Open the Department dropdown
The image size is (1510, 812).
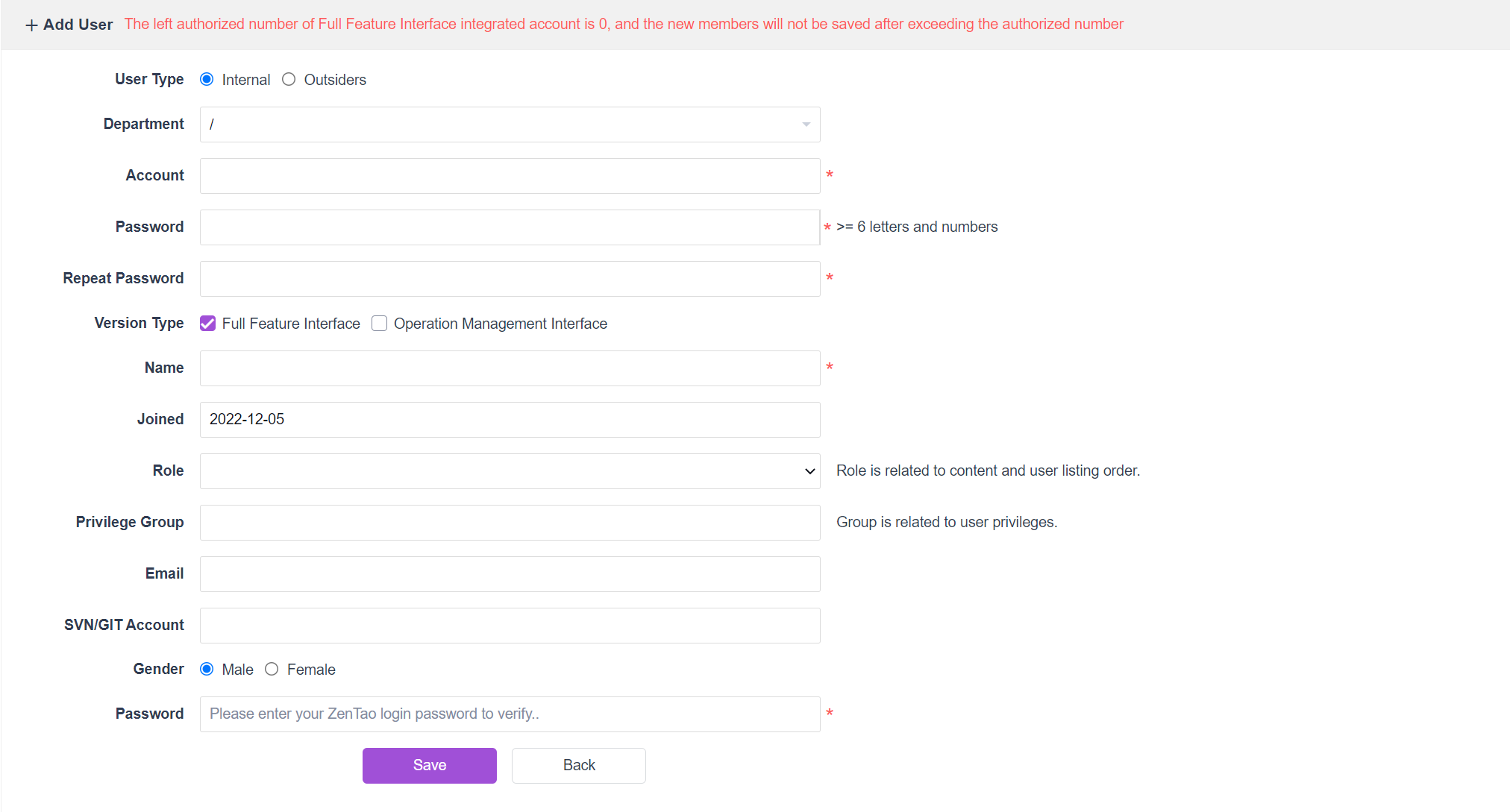(510, 125)
